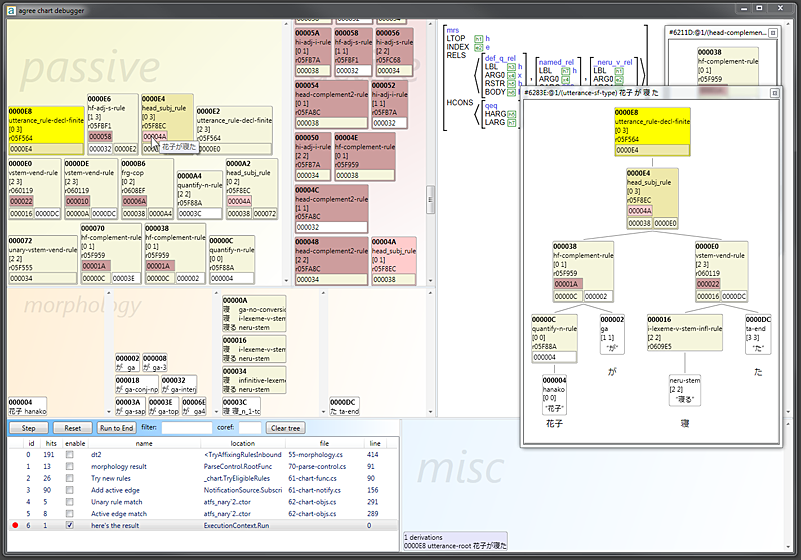Screen dimensions: 801x560
Task: Click the Clear tree button
Action: 286,428
